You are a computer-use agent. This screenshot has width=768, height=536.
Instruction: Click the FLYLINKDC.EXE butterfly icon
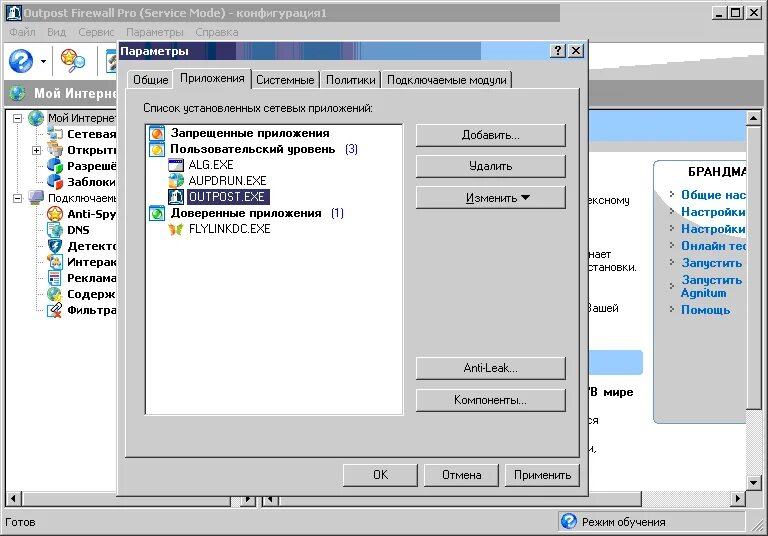(x=176, y=229)
